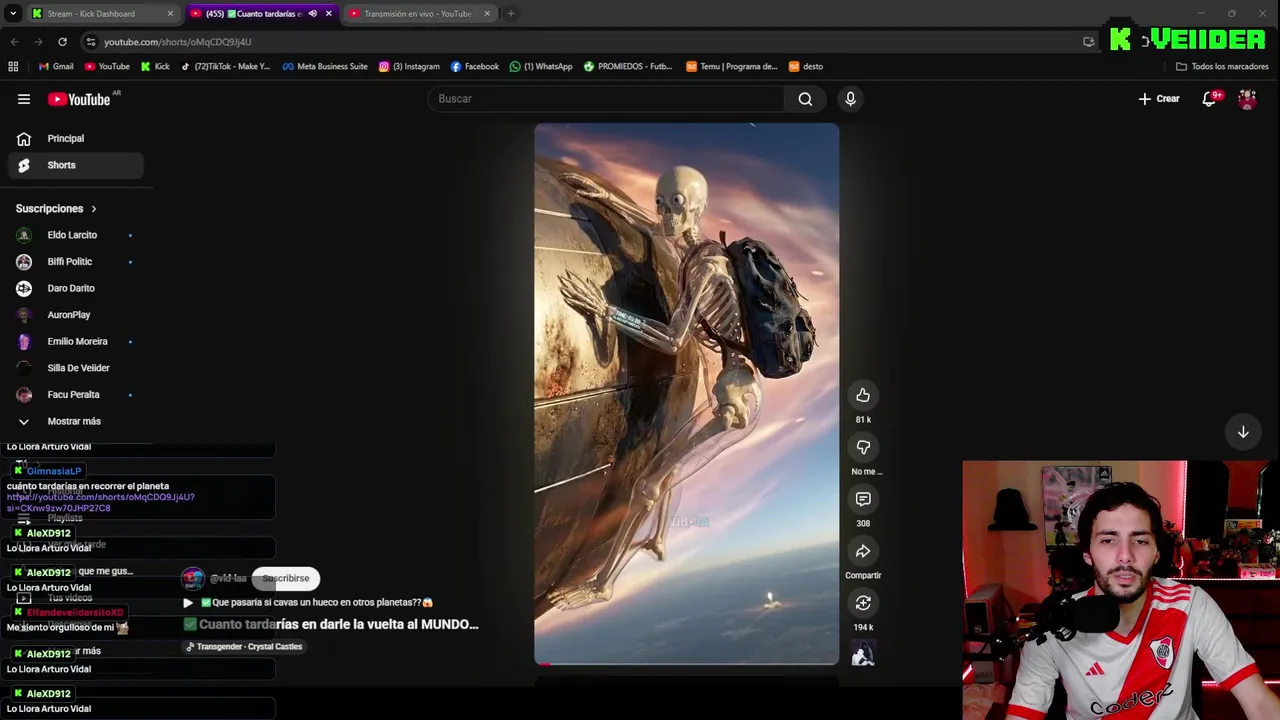Open Gmail bookmark
The image size is (1280, 720).
point(56,67)
